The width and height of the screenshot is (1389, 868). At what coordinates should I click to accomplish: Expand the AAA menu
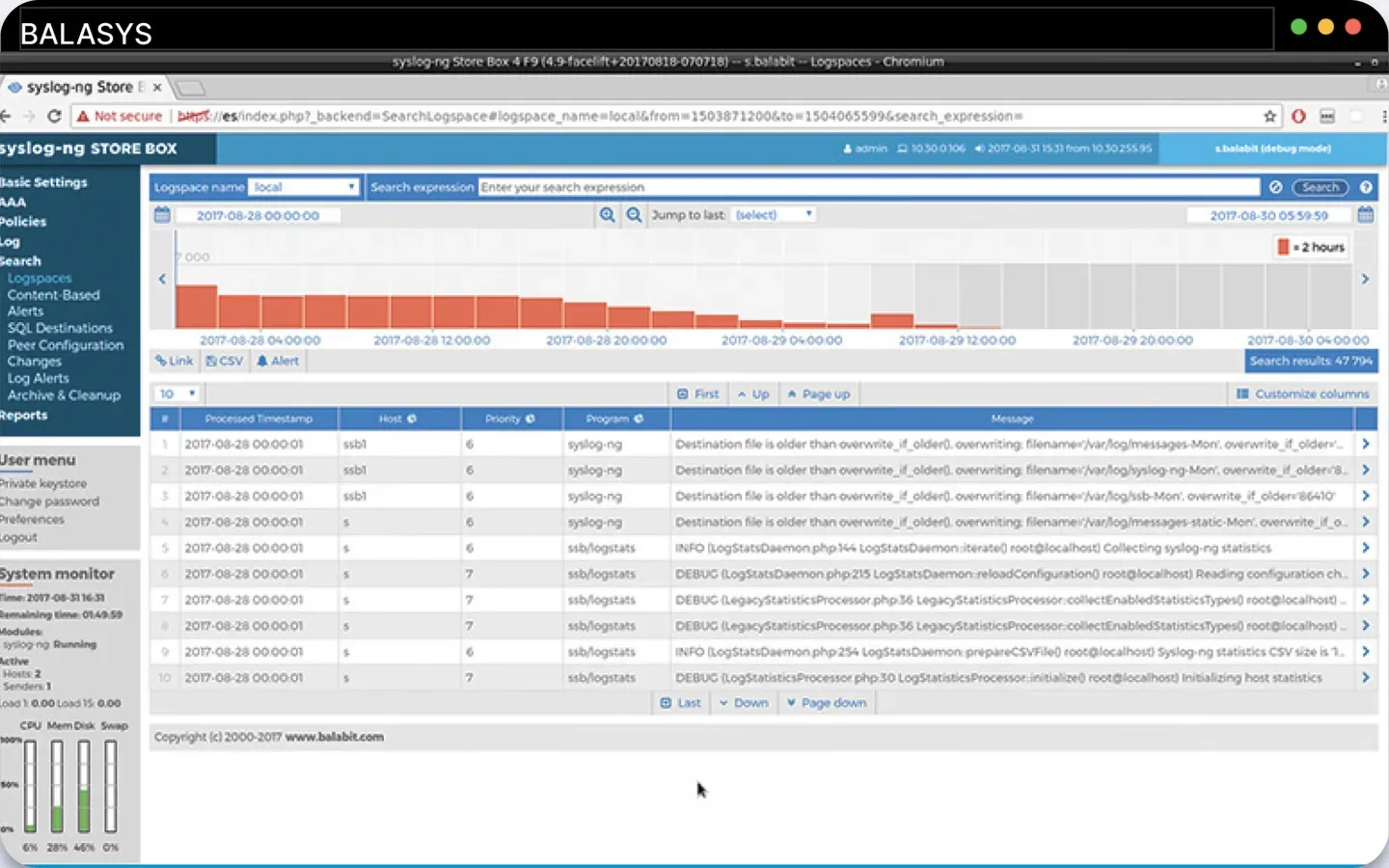(13, 202)
